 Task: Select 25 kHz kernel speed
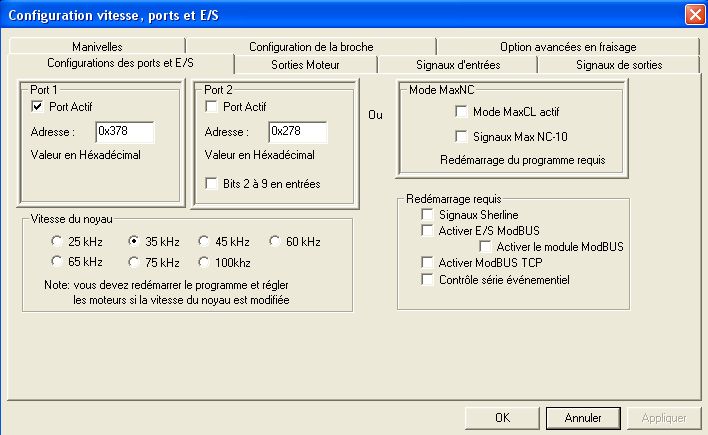(56, 241)
